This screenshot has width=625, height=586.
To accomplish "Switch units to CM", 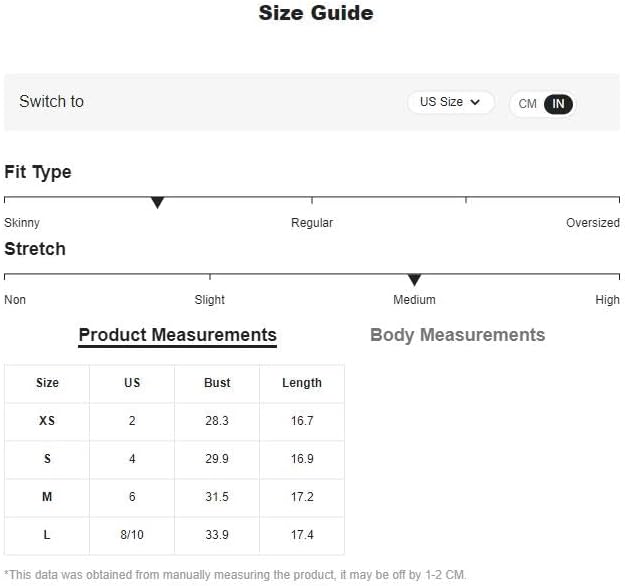I will [x=527, y=104].
